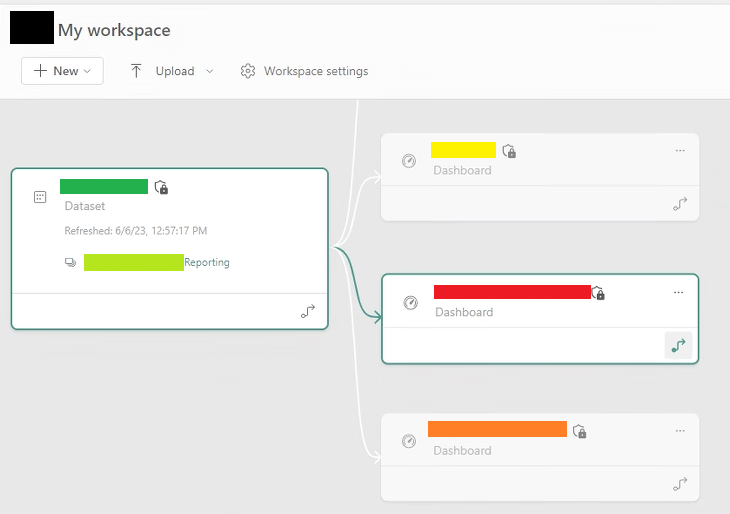Click sensitivity shield on yellow-titled Dashboard
This screenshot has height=514, width=730.
coord(509,151)
